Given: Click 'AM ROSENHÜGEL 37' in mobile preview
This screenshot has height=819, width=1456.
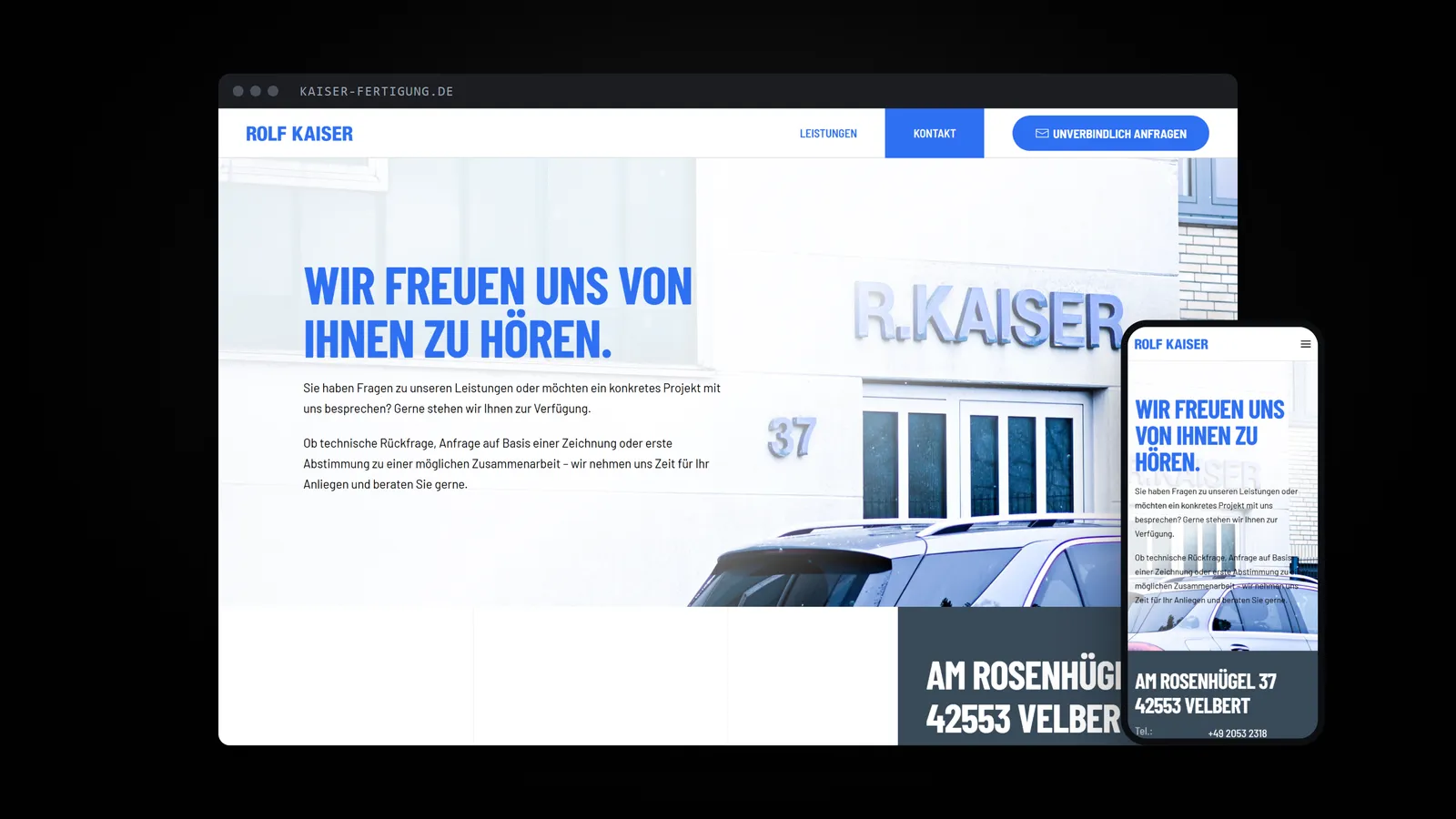Looking at the screenshot, I should [x=1206, y=682].
